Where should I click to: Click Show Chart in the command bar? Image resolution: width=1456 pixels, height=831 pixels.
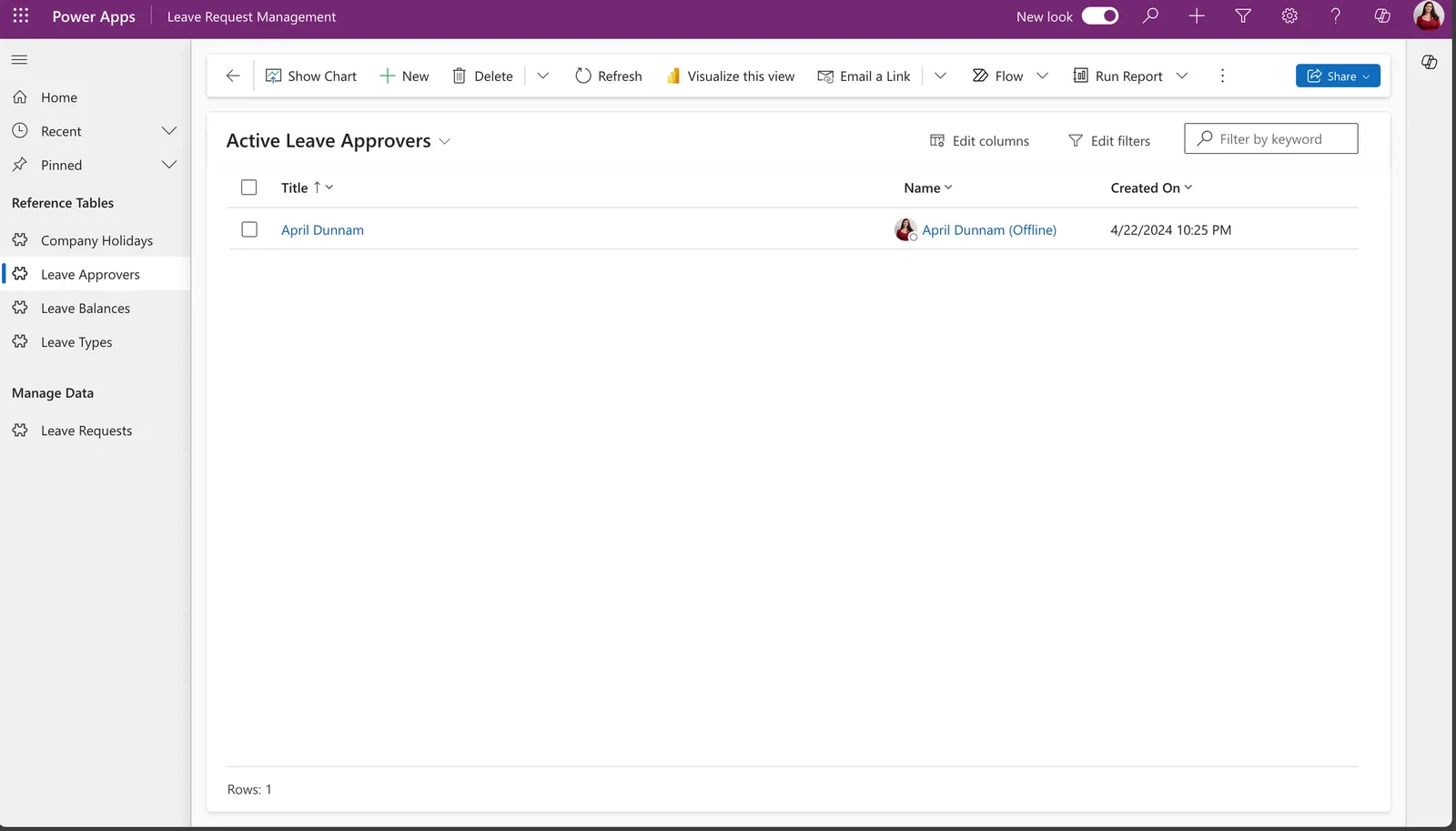[x=311, y=76]
